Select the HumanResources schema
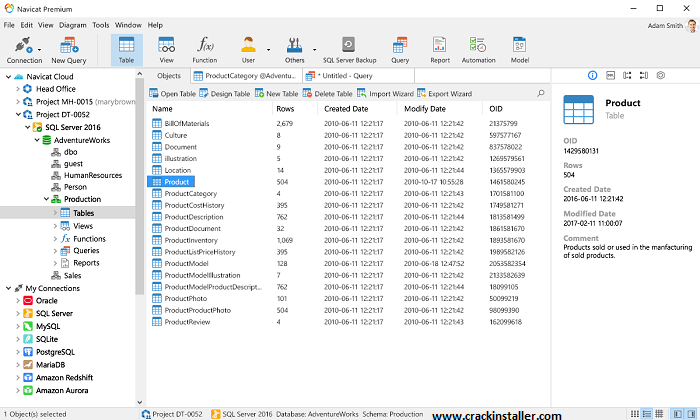 (93, 175)
